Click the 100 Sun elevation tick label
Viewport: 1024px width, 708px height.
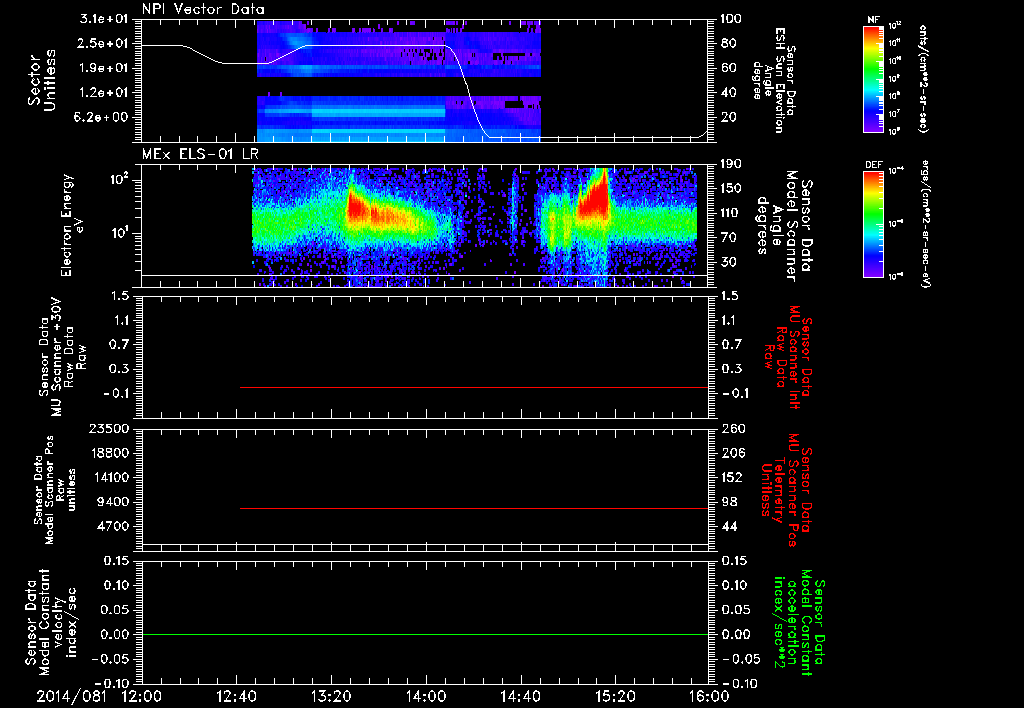click(x=731, y=19)
